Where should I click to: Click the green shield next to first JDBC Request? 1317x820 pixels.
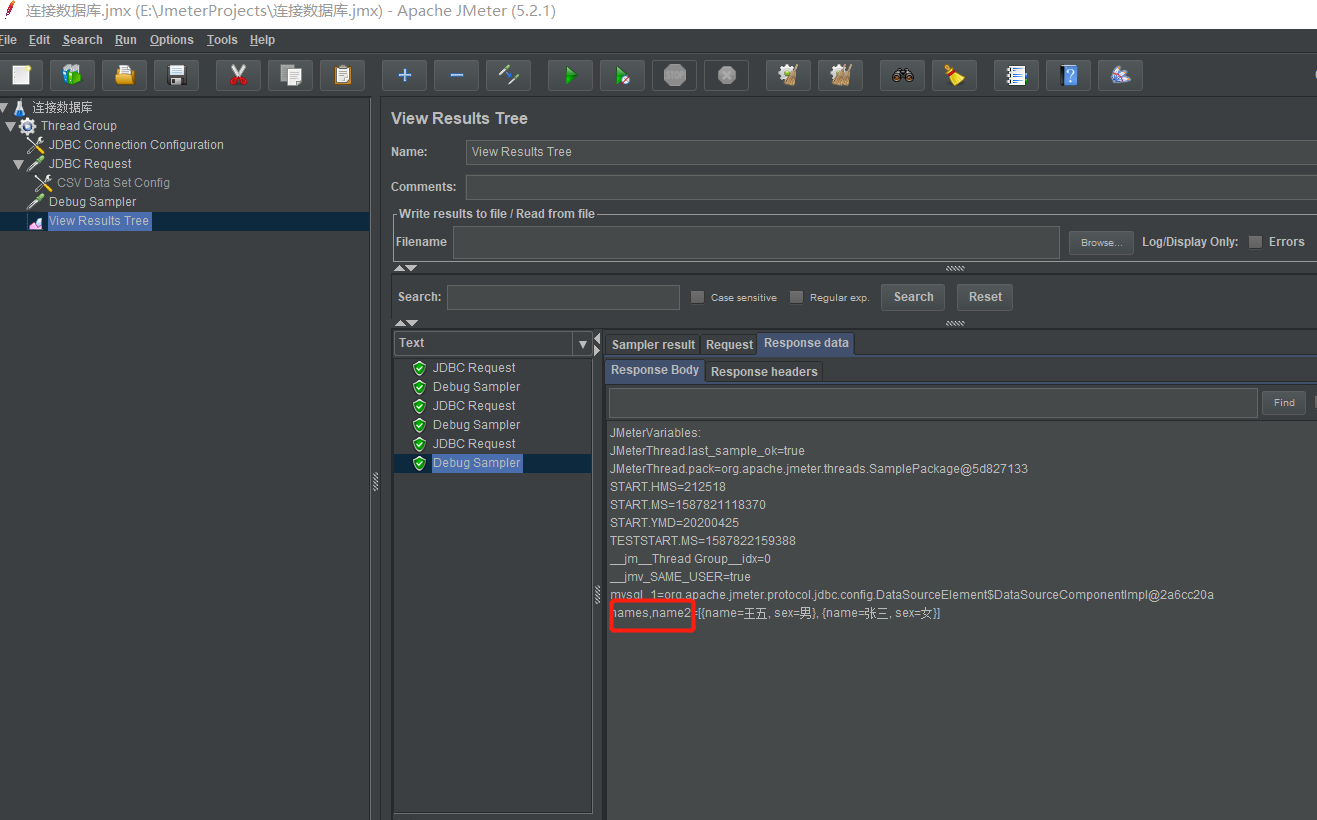point(419,368)
